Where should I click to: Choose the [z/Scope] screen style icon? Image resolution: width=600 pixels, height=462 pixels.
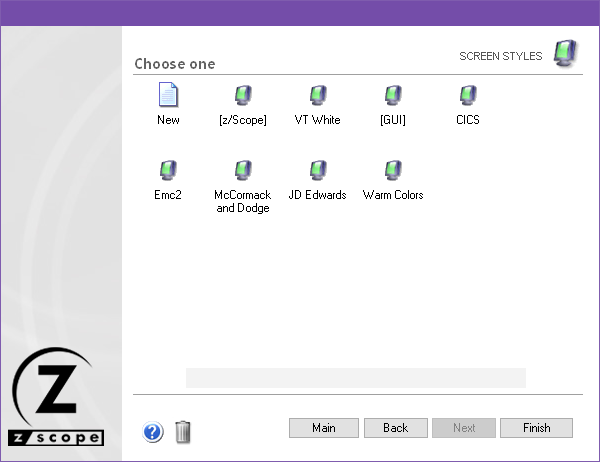coord(243,95)
